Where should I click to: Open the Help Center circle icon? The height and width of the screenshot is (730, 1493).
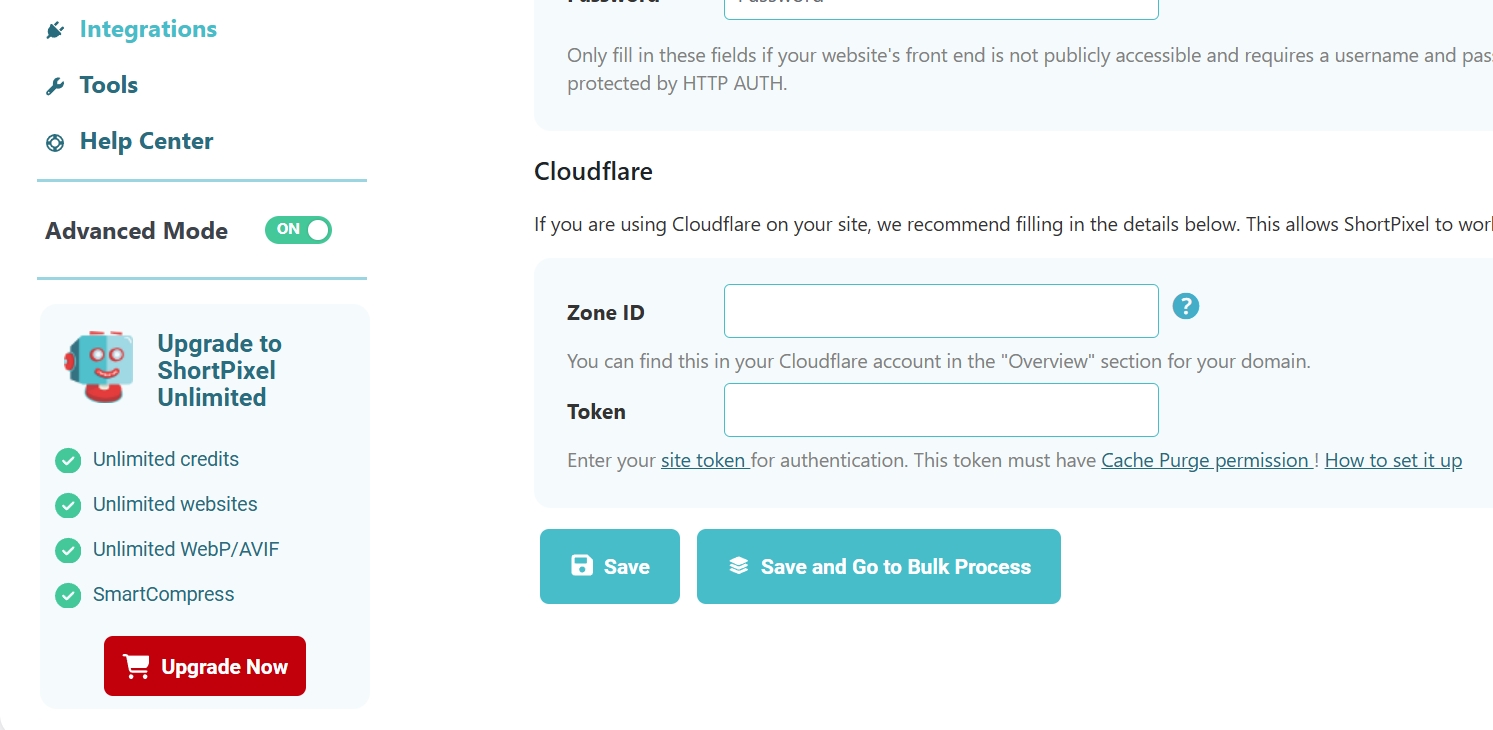55,142
